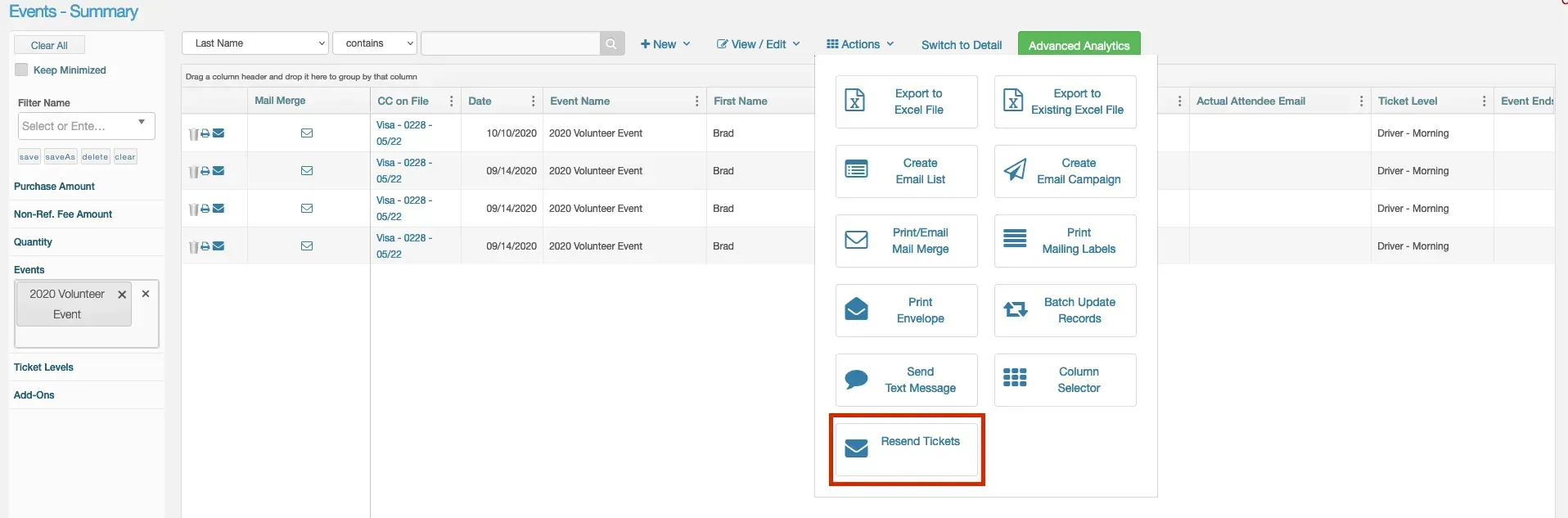Click Resend Tickets action

pos(907,449)
